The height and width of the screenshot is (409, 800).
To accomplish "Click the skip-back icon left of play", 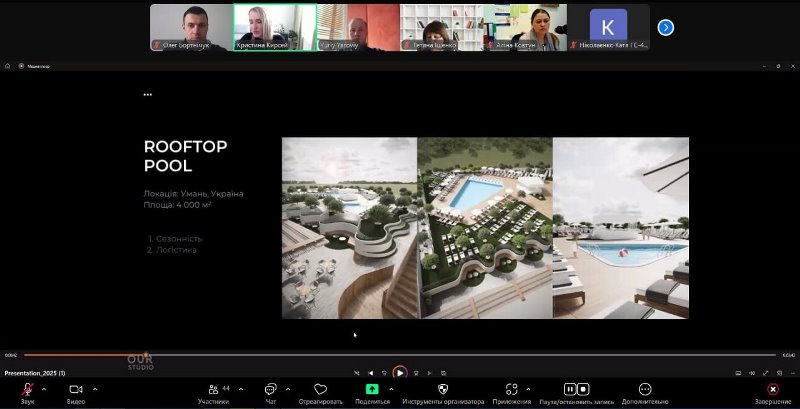I will 384,373.
